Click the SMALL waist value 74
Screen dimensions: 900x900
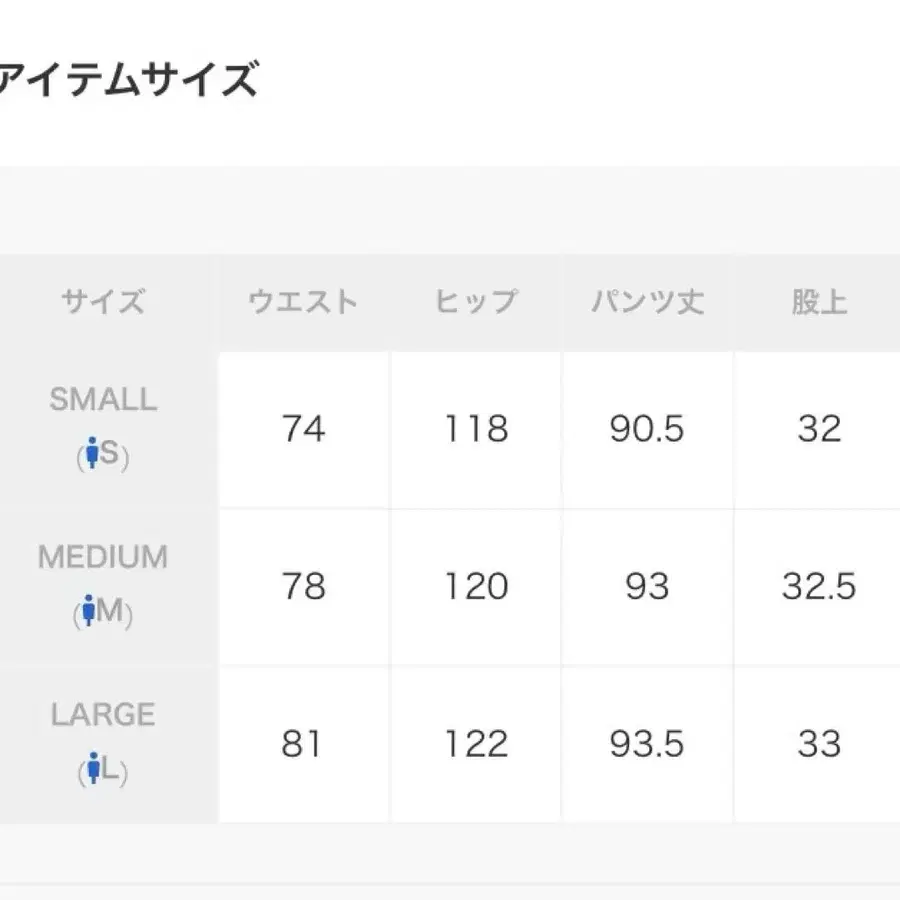(x=303, y=429)
